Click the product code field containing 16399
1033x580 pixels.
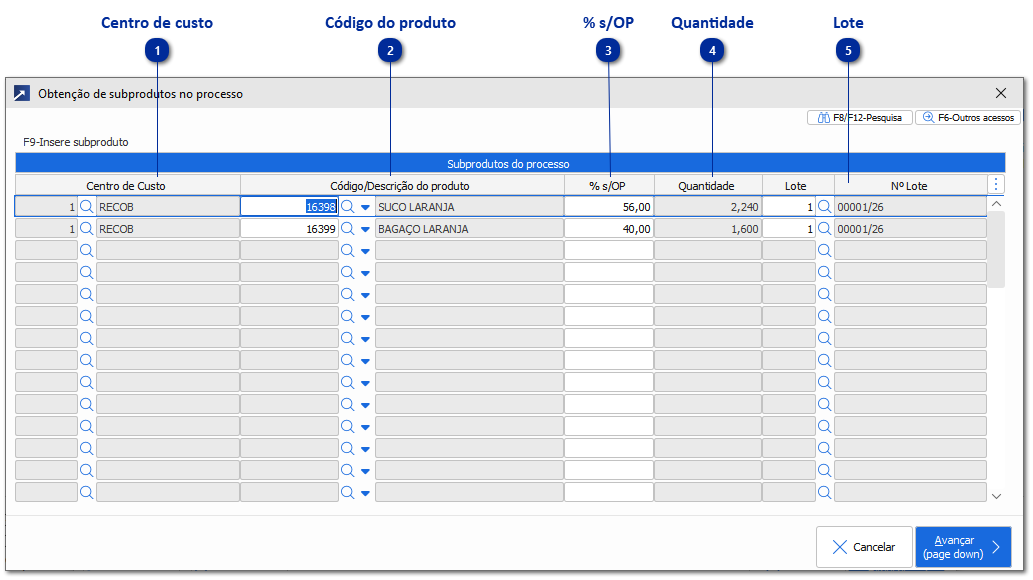coord(289,229)
